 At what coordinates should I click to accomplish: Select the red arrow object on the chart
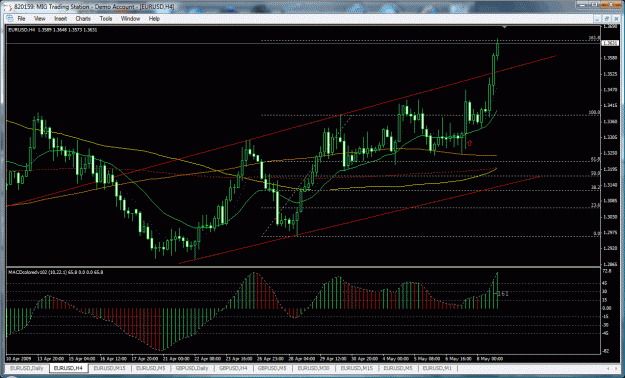coord(470,142)
